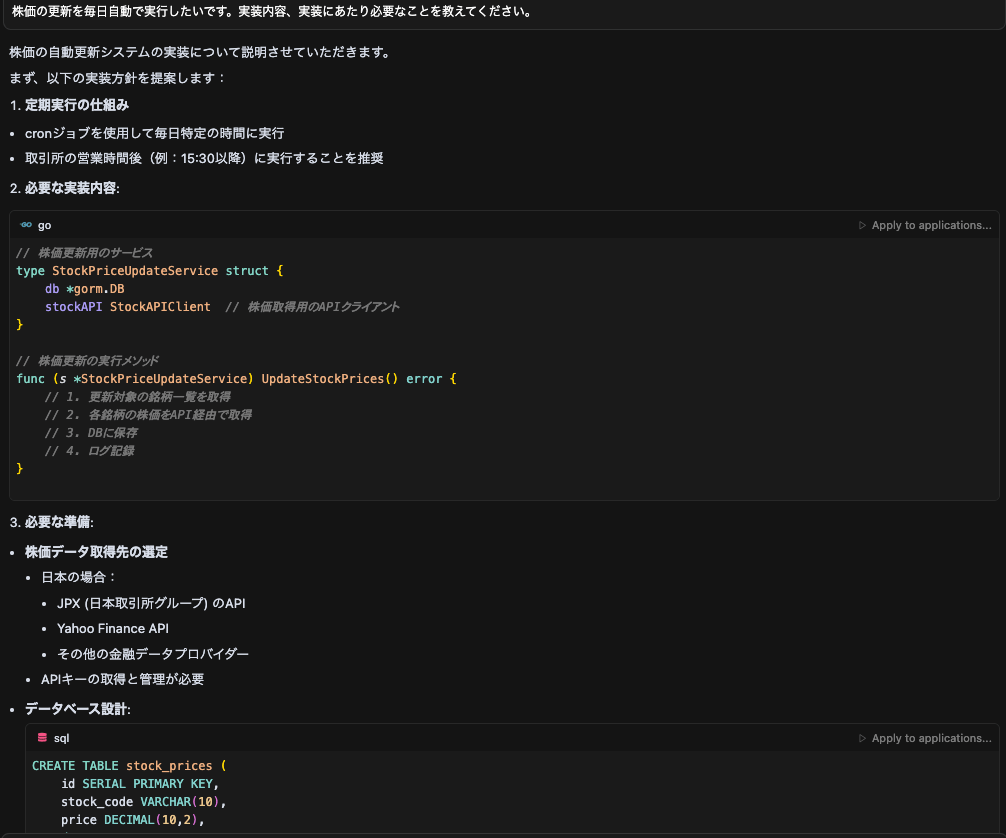Apply the Go code to applications
The image size is (1006, 838).
point(930,226)
